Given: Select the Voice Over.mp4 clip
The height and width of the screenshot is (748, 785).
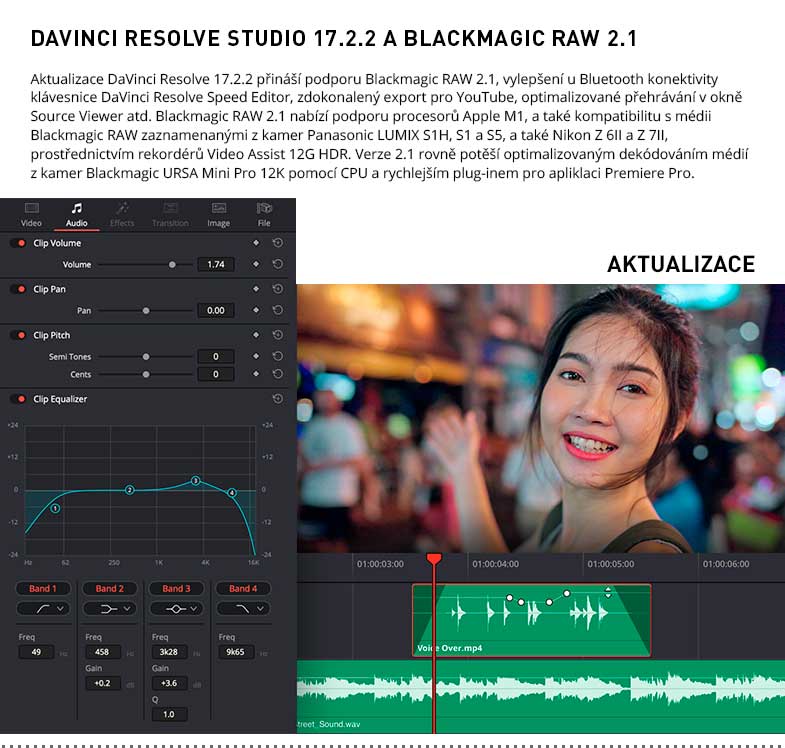Looking at the screenshot, I should (x=532, y=620).
